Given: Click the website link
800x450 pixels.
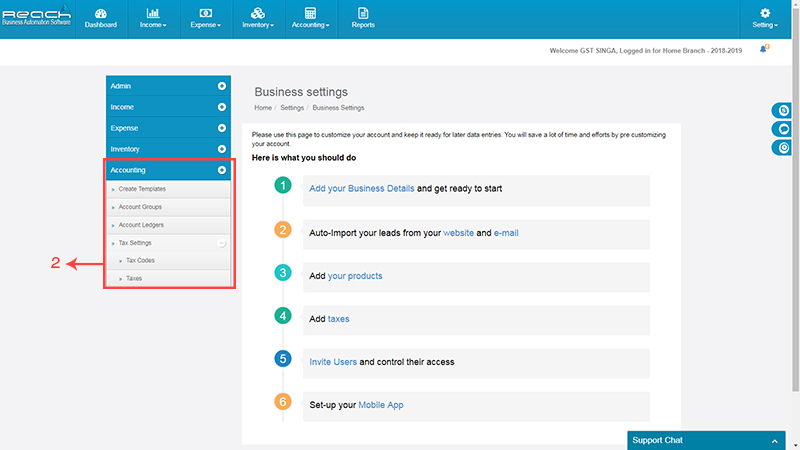Looking at the screenshot, I should 458,233.
